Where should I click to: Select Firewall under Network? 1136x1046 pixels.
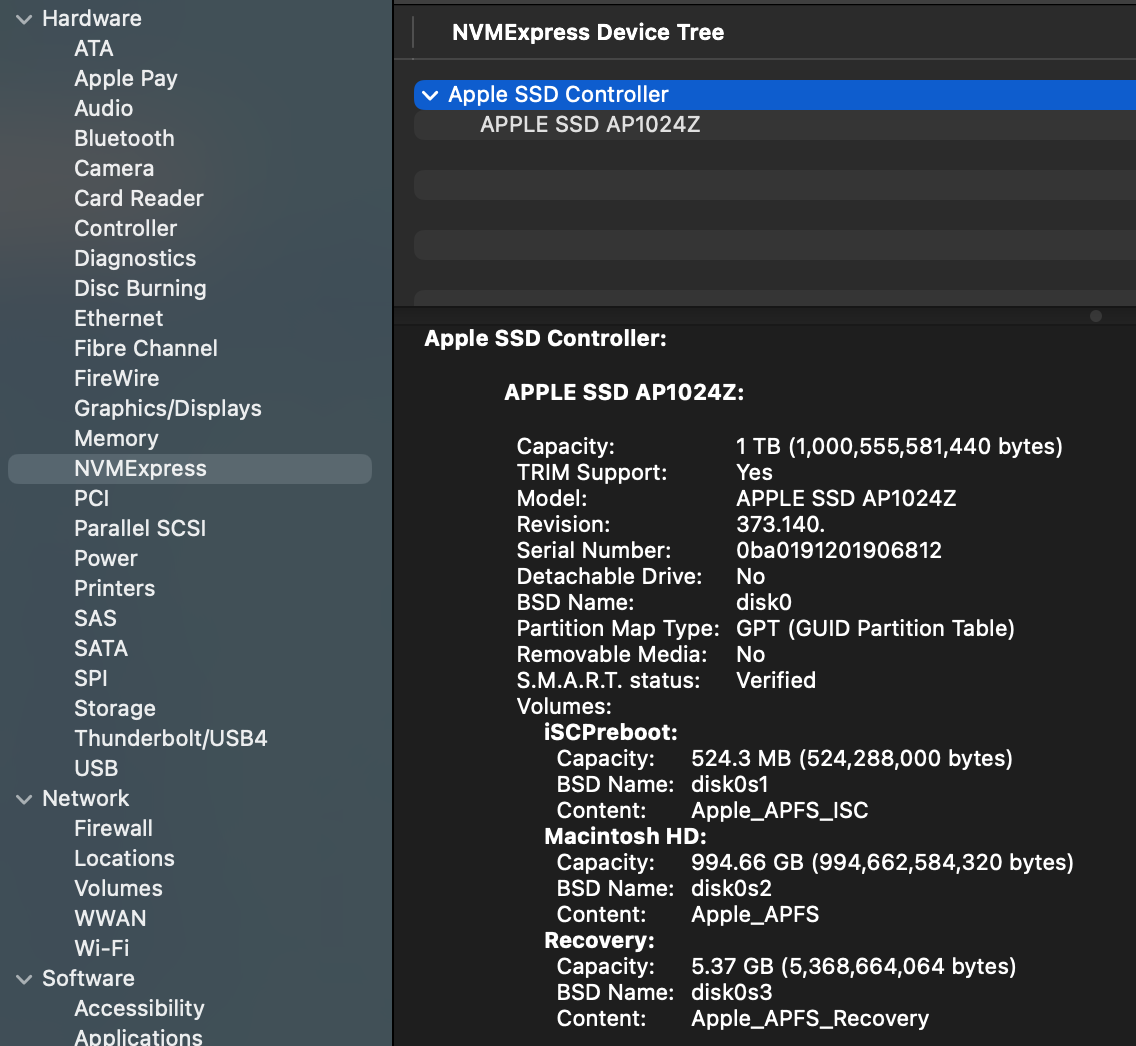[113, 829]
